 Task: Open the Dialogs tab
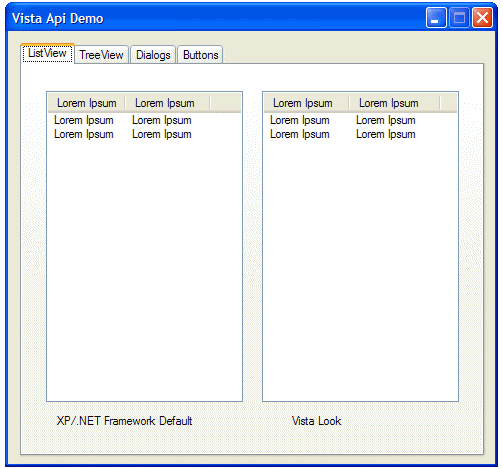pyautogui.click(x=153, y=55)
